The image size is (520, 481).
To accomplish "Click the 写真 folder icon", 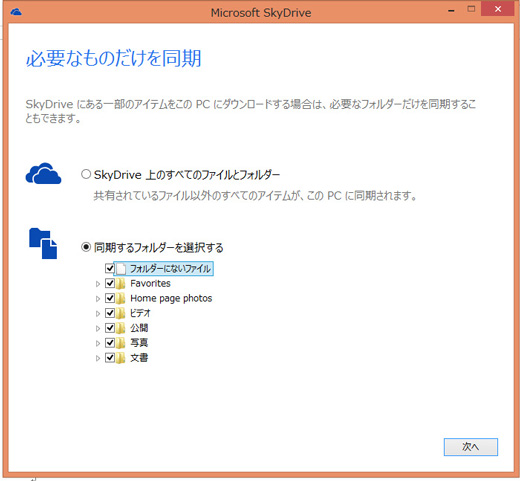I will [121, 343].
